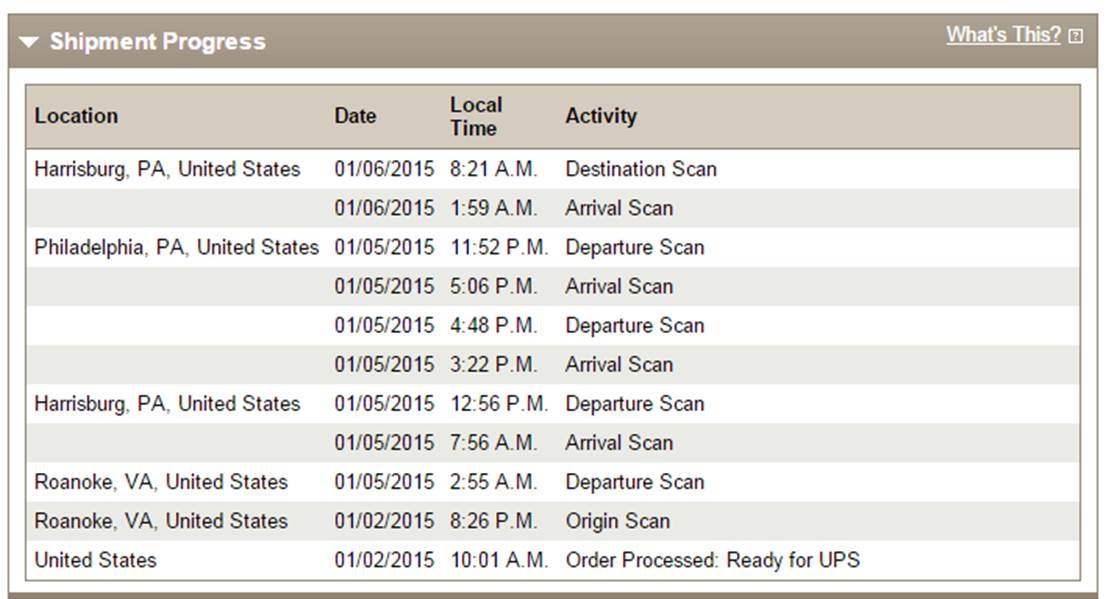Select the 5:06 P.M. Arrival Scan row
Screen dimensions: 1110x599
(553, 286)
